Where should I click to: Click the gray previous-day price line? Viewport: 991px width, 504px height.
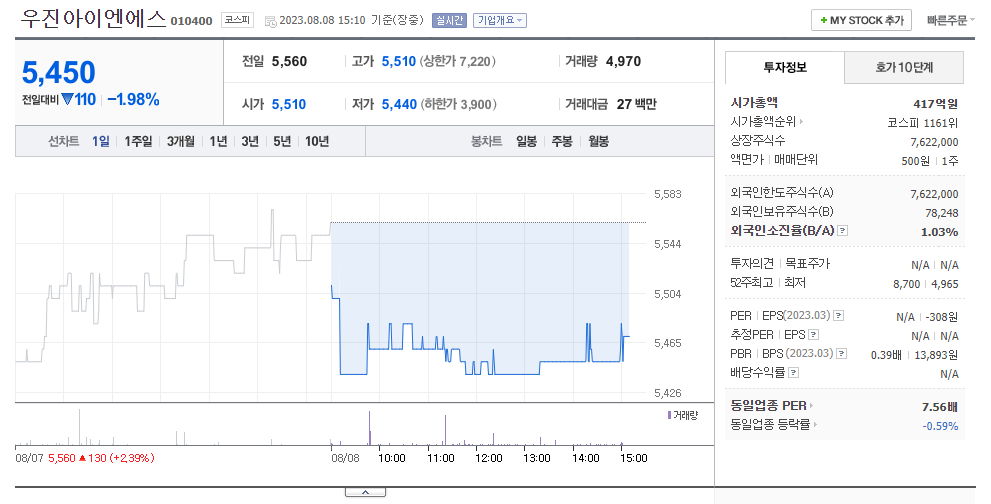(x=173, y=286)
